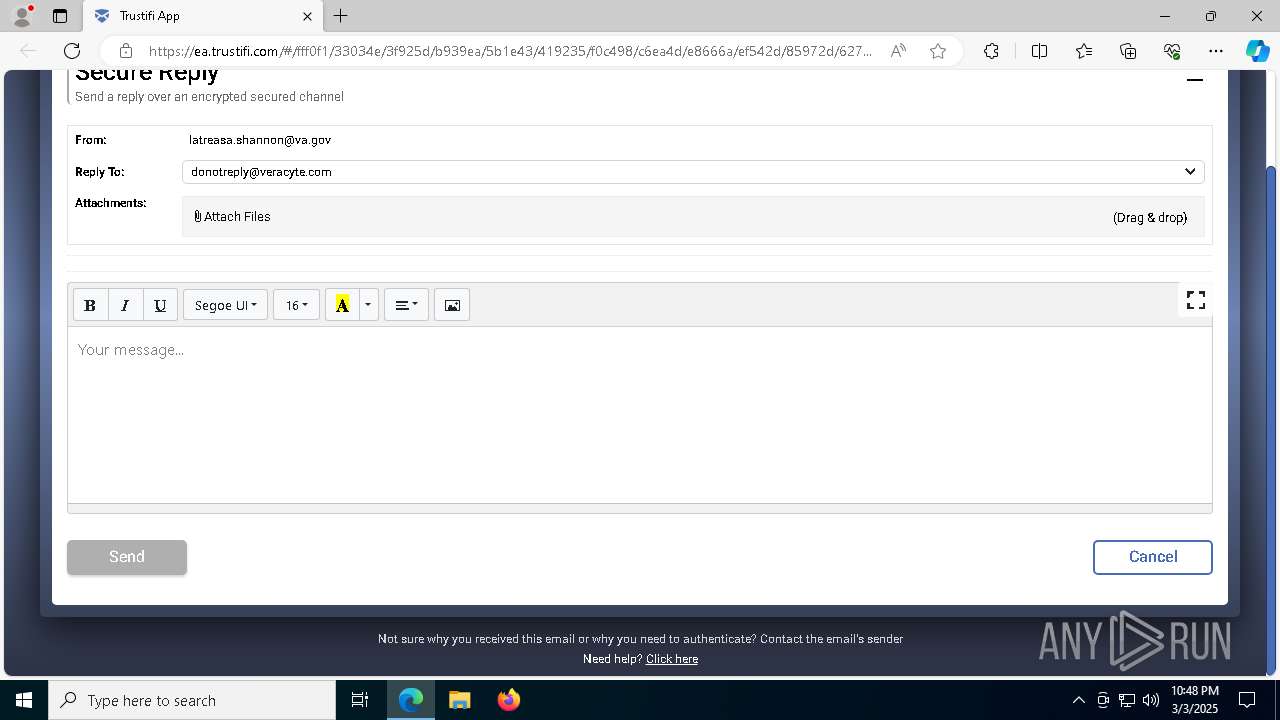Screen dimensions: 1280x720
Task: Open the Reply To address dropdown
Action: [693, 172]
